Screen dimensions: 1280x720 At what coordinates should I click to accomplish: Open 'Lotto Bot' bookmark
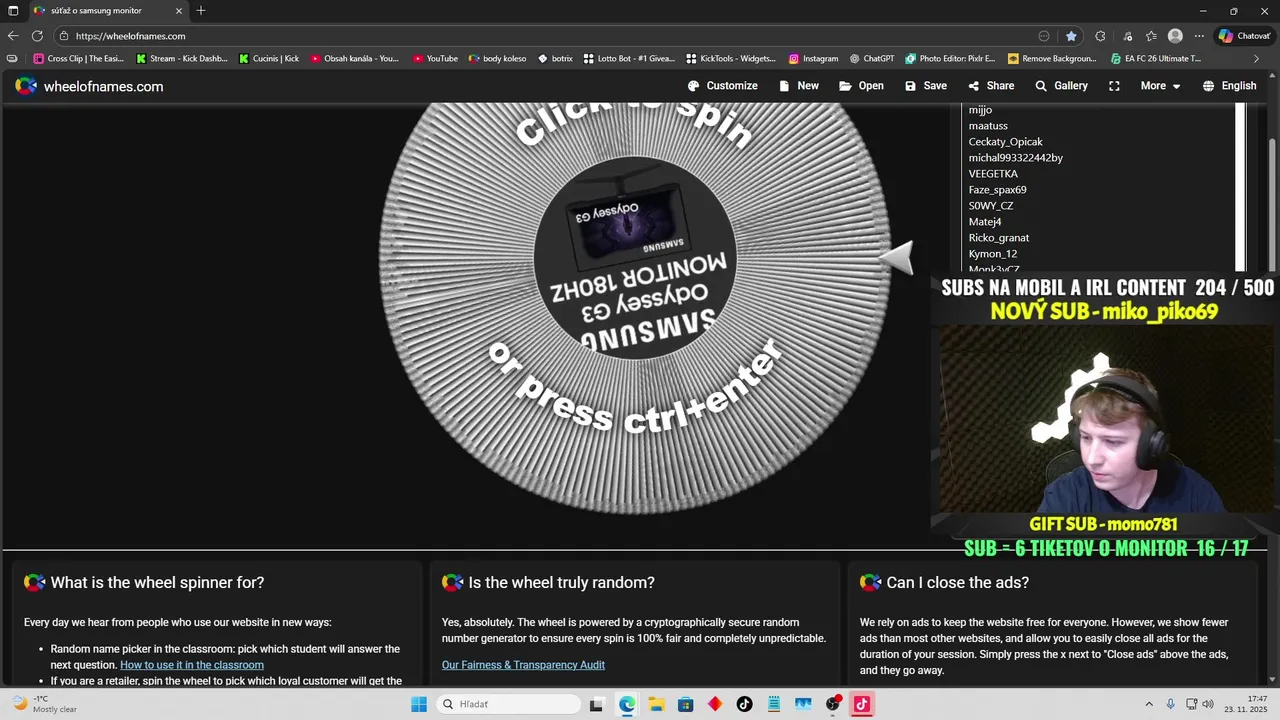point(629,59)
